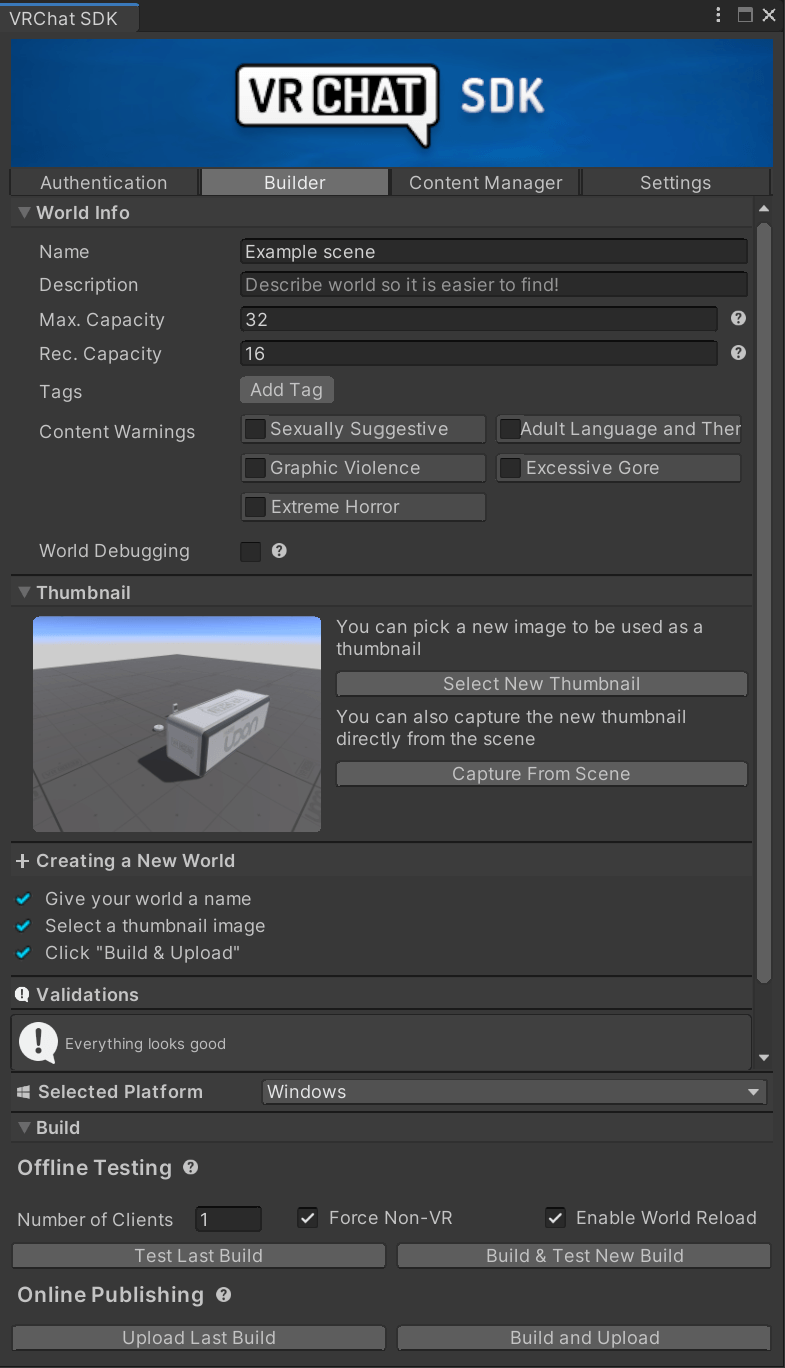Disable the Force Non-VR checkbox
Viewport: 785px width, 1368px height.
coord(309,1217)
